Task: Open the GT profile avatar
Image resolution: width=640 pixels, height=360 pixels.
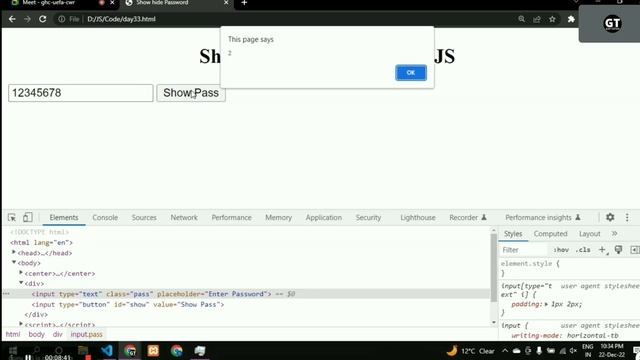Action: coord(612,23)
